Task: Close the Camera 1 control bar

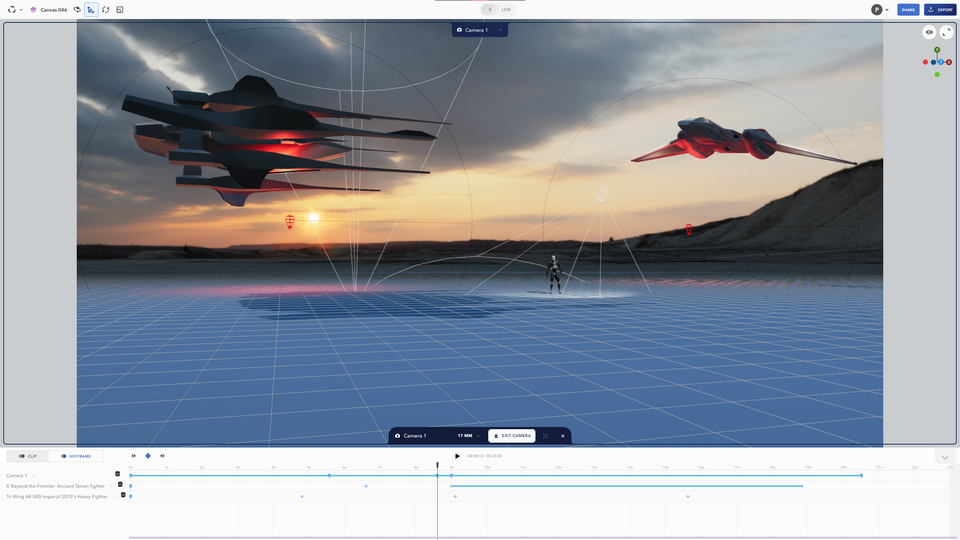Action: point(562,436)
